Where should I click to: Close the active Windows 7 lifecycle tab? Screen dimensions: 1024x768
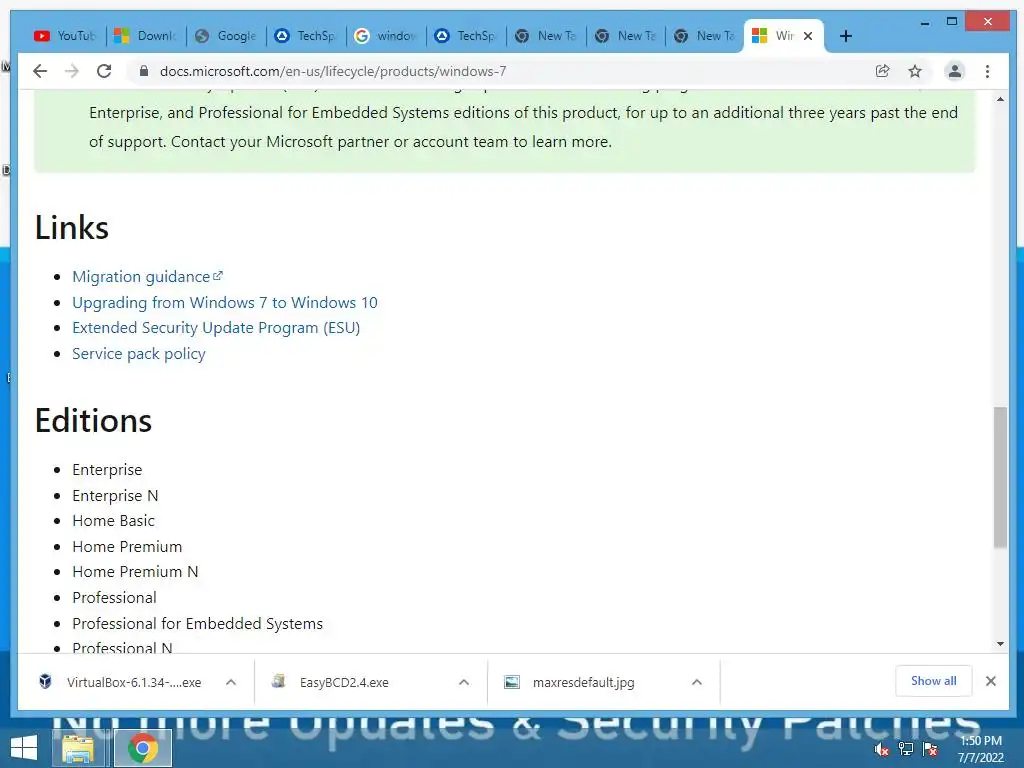[x=808, y=36]
